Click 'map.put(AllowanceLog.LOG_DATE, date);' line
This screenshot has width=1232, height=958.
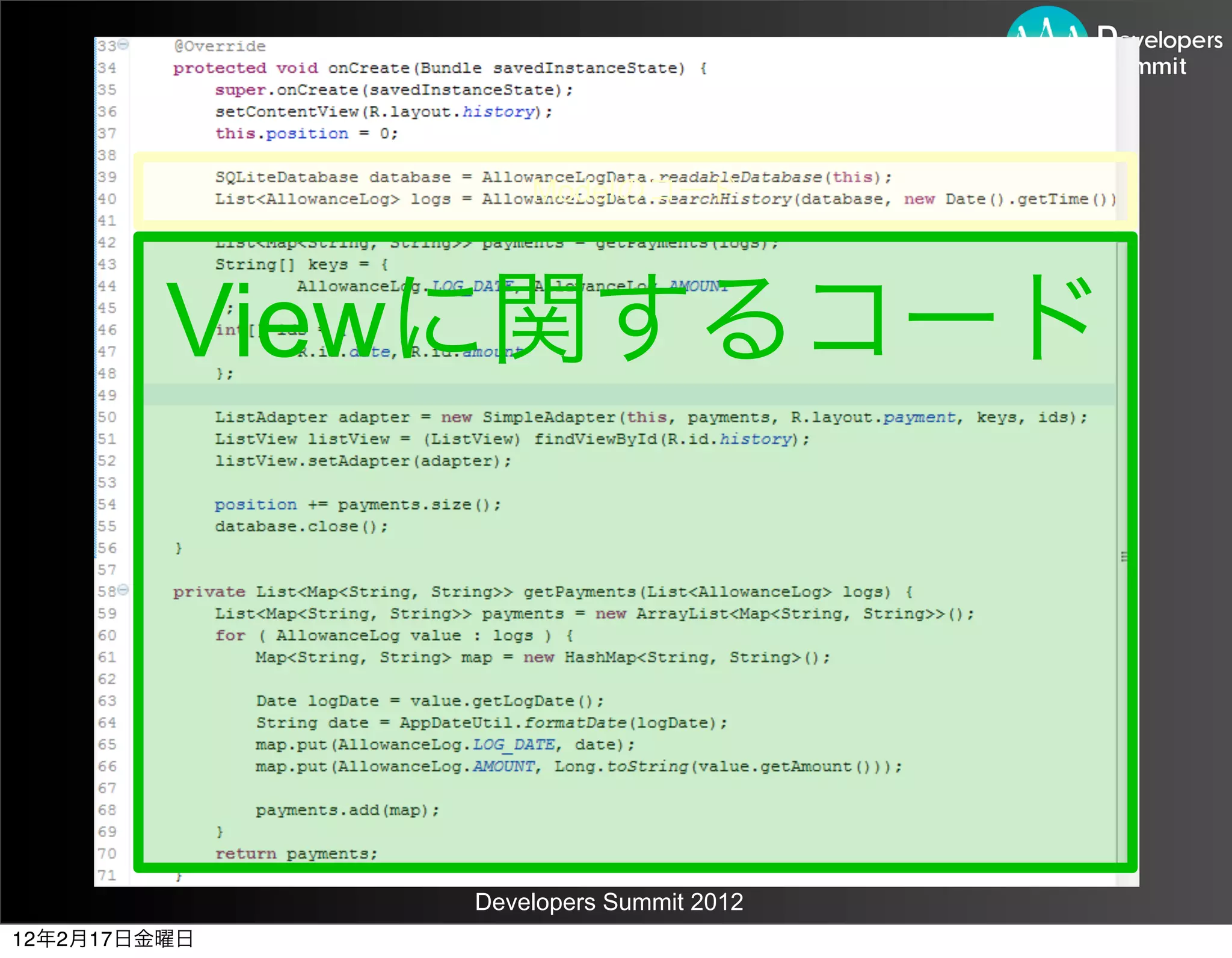pyautogui.click(x=445, y=745)
